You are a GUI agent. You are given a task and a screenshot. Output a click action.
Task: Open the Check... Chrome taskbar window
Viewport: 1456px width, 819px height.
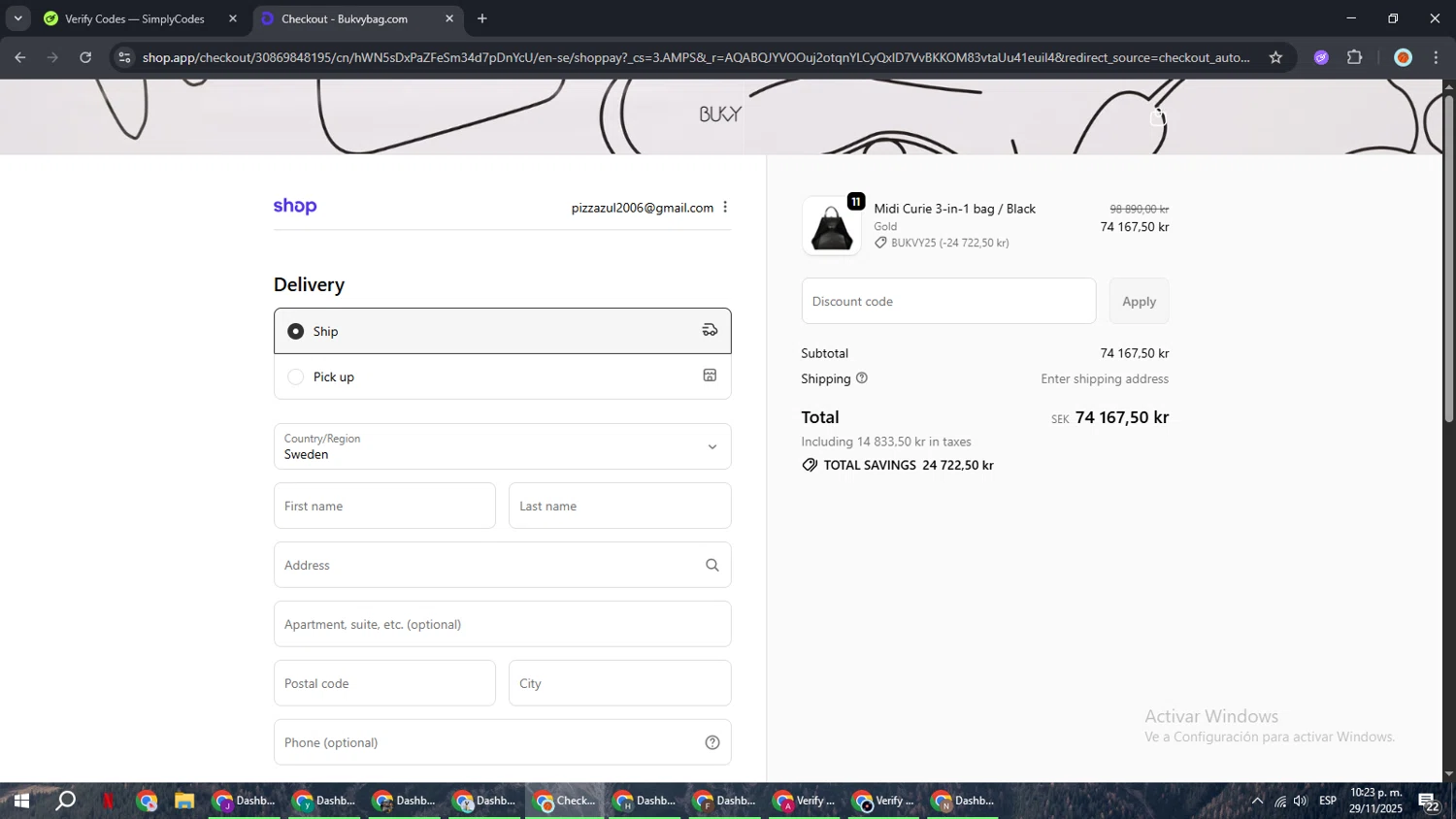pyautogui.click(x=564, y=801)
